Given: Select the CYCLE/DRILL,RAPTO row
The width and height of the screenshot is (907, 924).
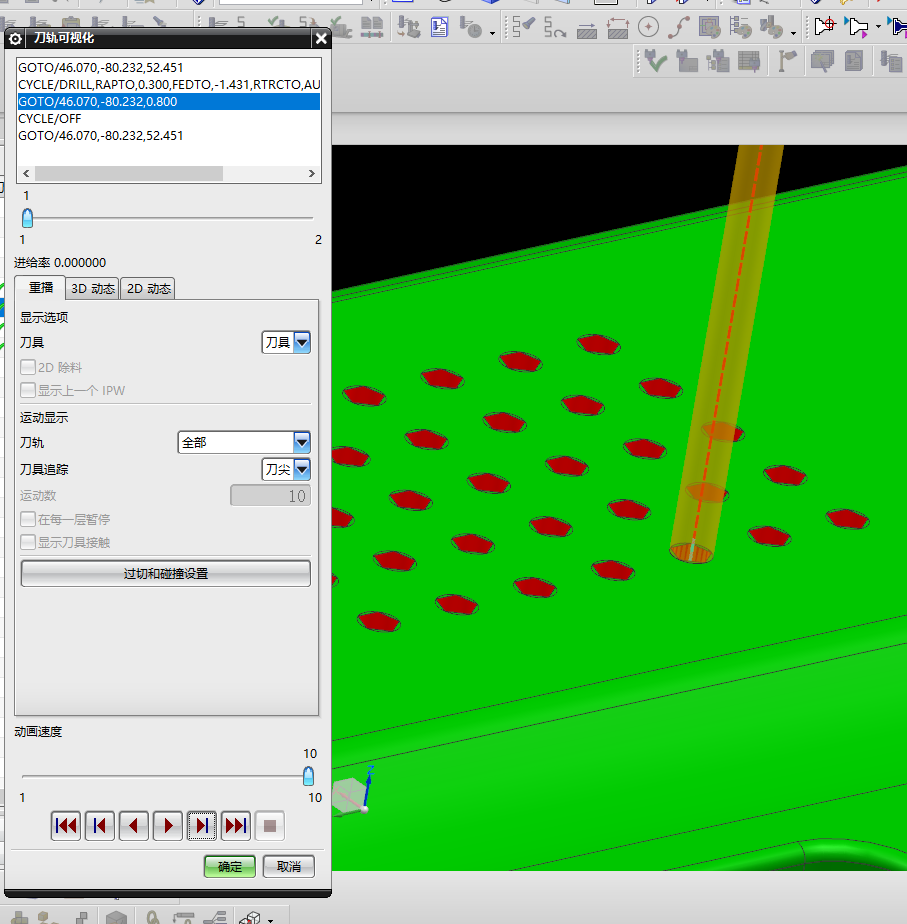Looking at the screenshot, I should tap(169, 84).
